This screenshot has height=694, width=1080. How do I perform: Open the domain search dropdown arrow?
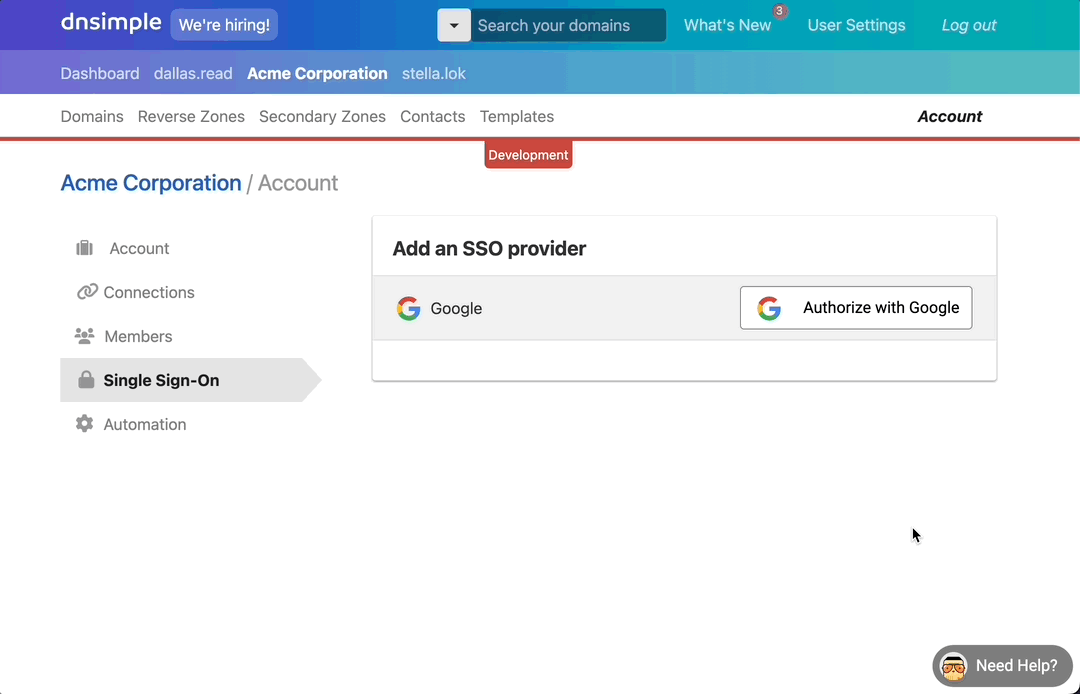pos(454,26)
